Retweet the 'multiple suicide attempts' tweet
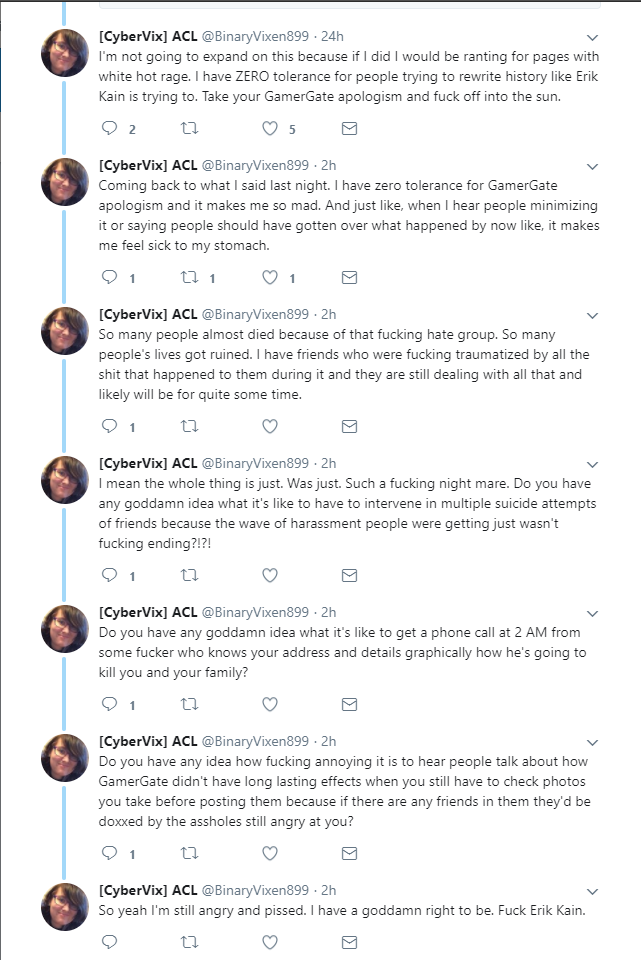This screenshot has height=960, width=641. tap(189, 575)
